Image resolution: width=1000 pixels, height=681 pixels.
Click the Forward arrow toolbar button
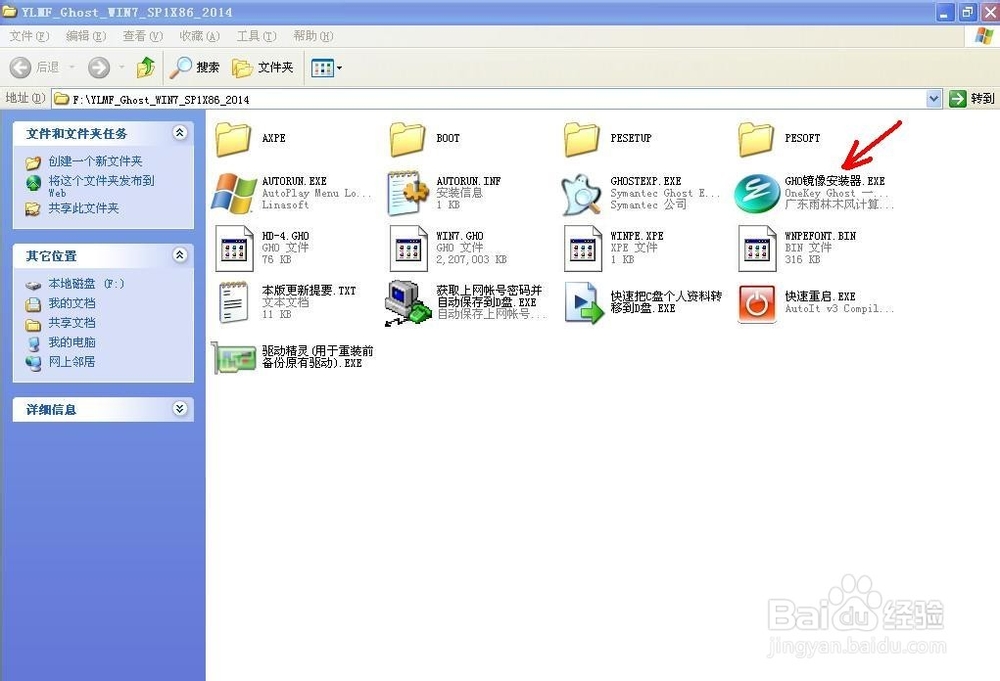tap(99, 67)
